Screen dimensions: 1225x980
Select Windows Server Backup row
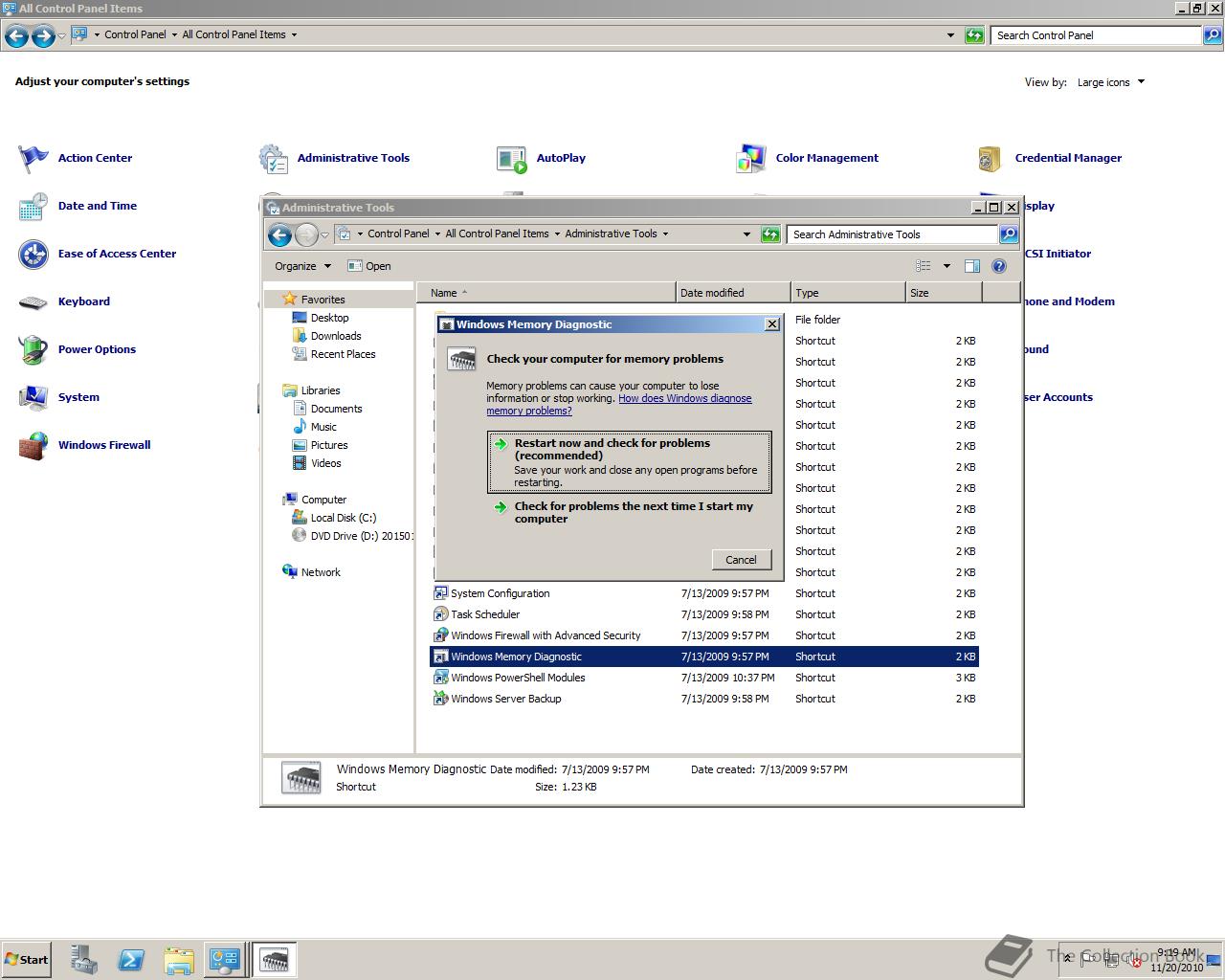tap(704, 699)
